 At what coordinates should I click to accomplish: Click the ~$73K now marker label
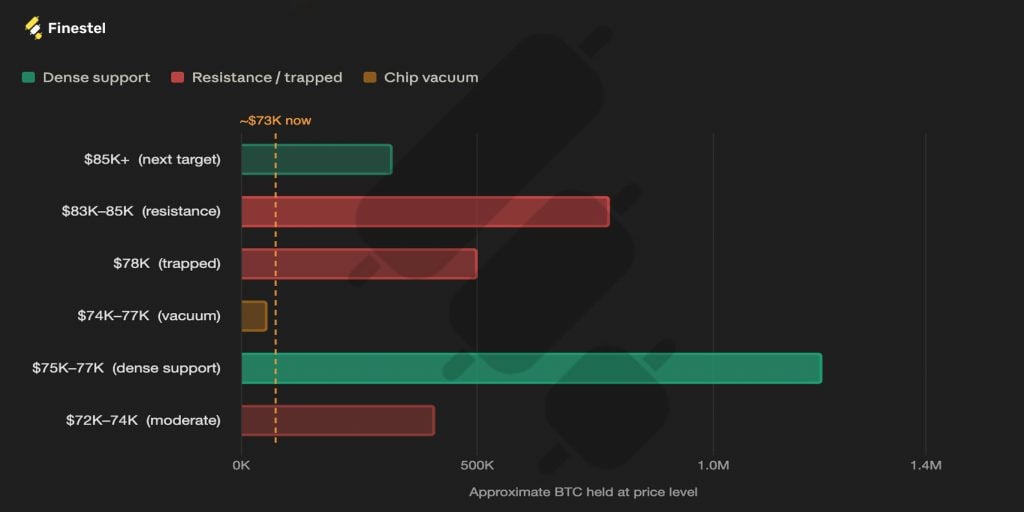tap(275, 121)
